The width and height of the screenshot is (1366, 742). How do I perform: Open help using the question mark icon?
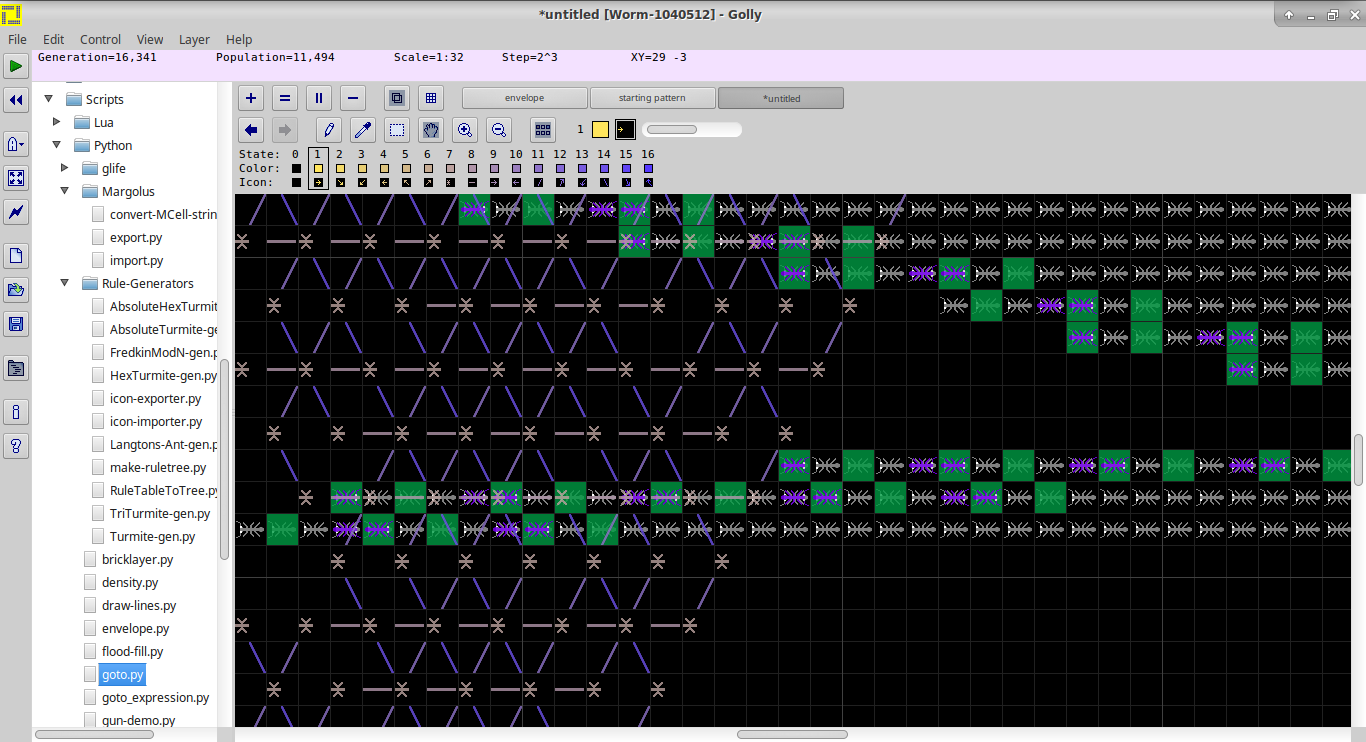[x=15, y=446]
